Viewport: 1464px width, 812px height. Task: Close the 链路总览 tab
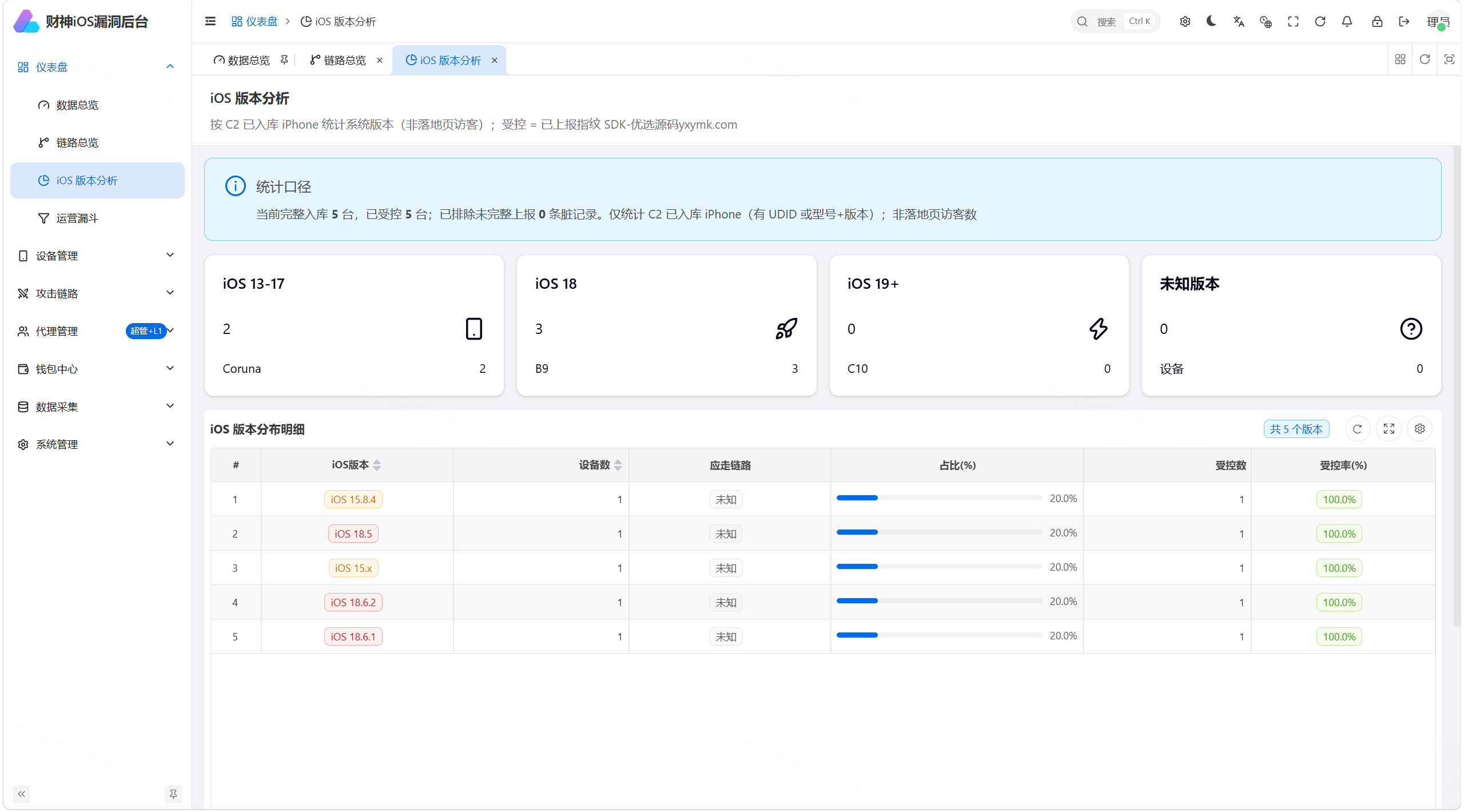click(379, 60)
